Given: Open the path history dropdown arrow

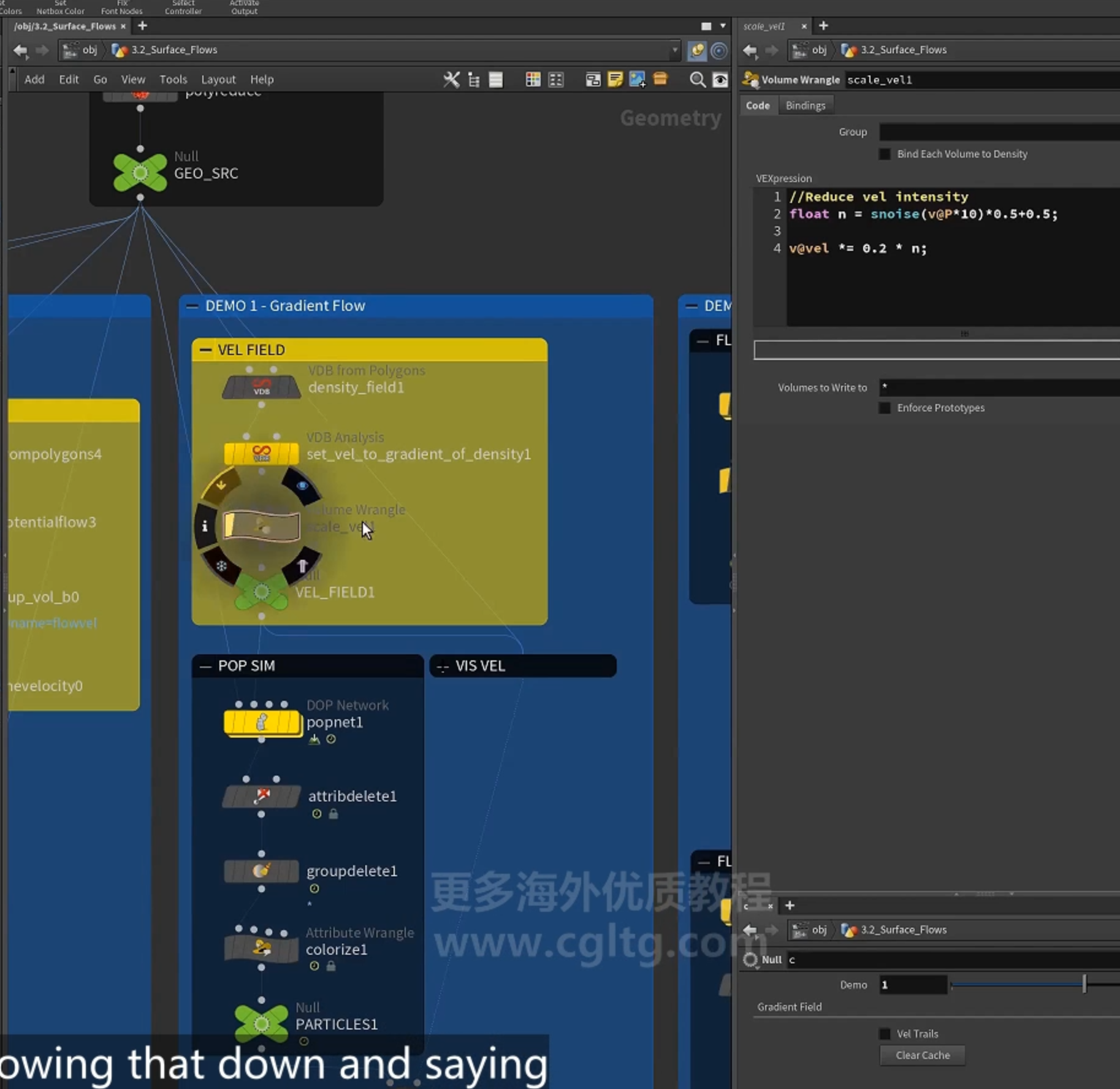Looking at the screenshot, I should 674,50.
